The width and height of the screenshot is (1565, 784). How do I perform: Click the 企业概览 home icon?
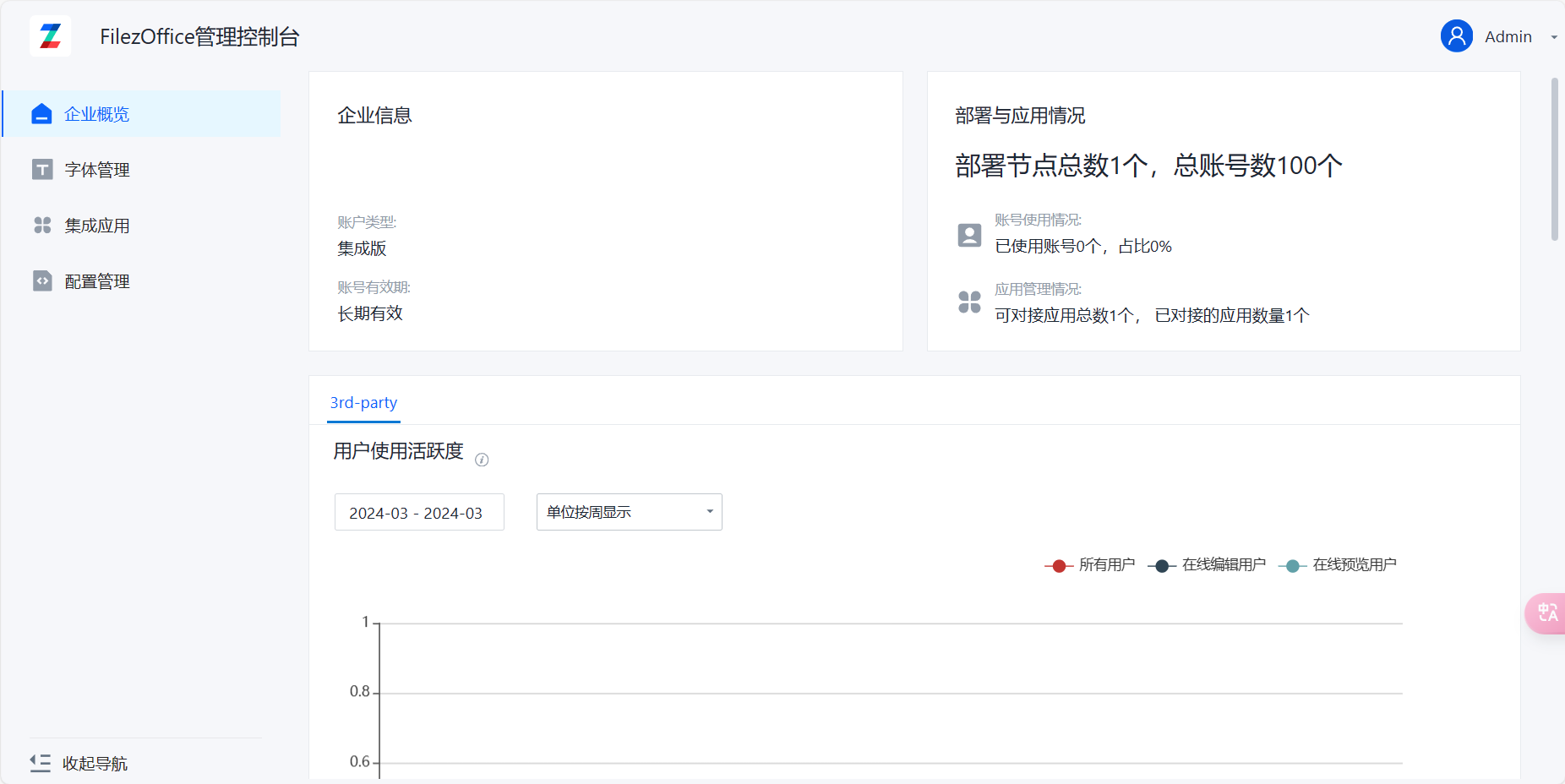tap(41, 114)
